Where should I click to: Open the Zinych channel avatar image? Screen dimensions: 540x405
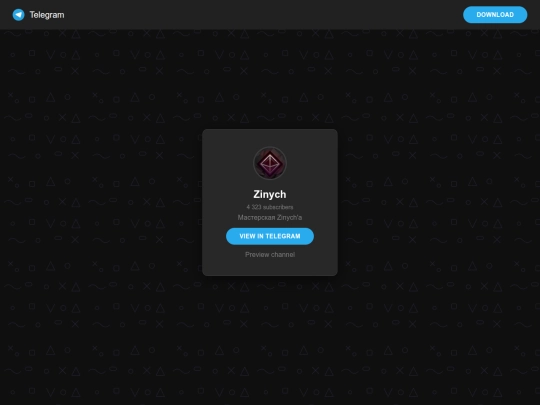(270, 163)
